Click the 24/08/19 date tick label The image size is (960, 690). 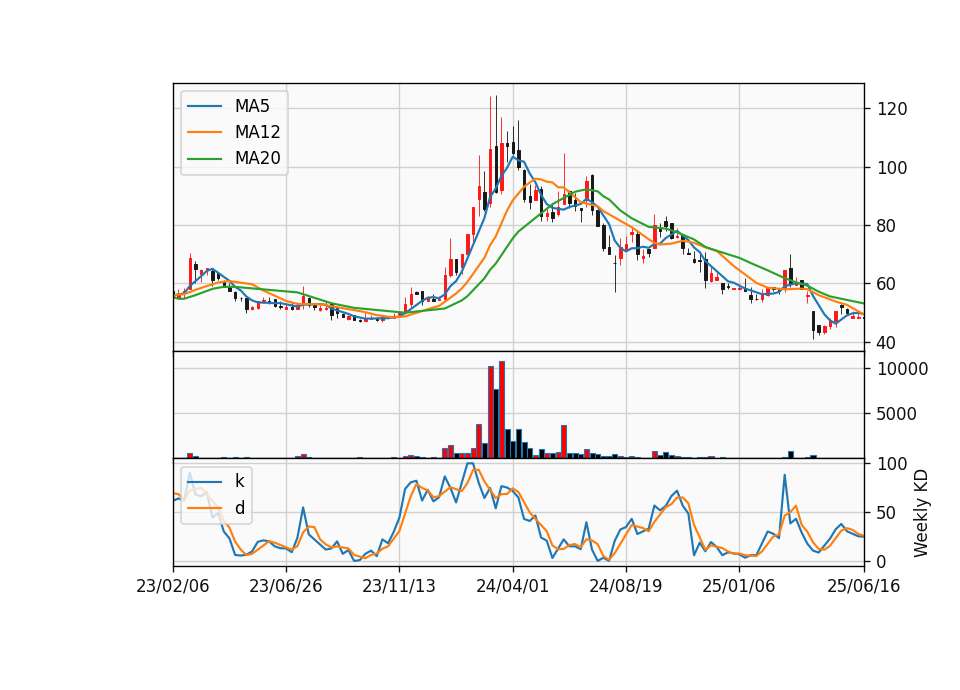coord(626,586)
